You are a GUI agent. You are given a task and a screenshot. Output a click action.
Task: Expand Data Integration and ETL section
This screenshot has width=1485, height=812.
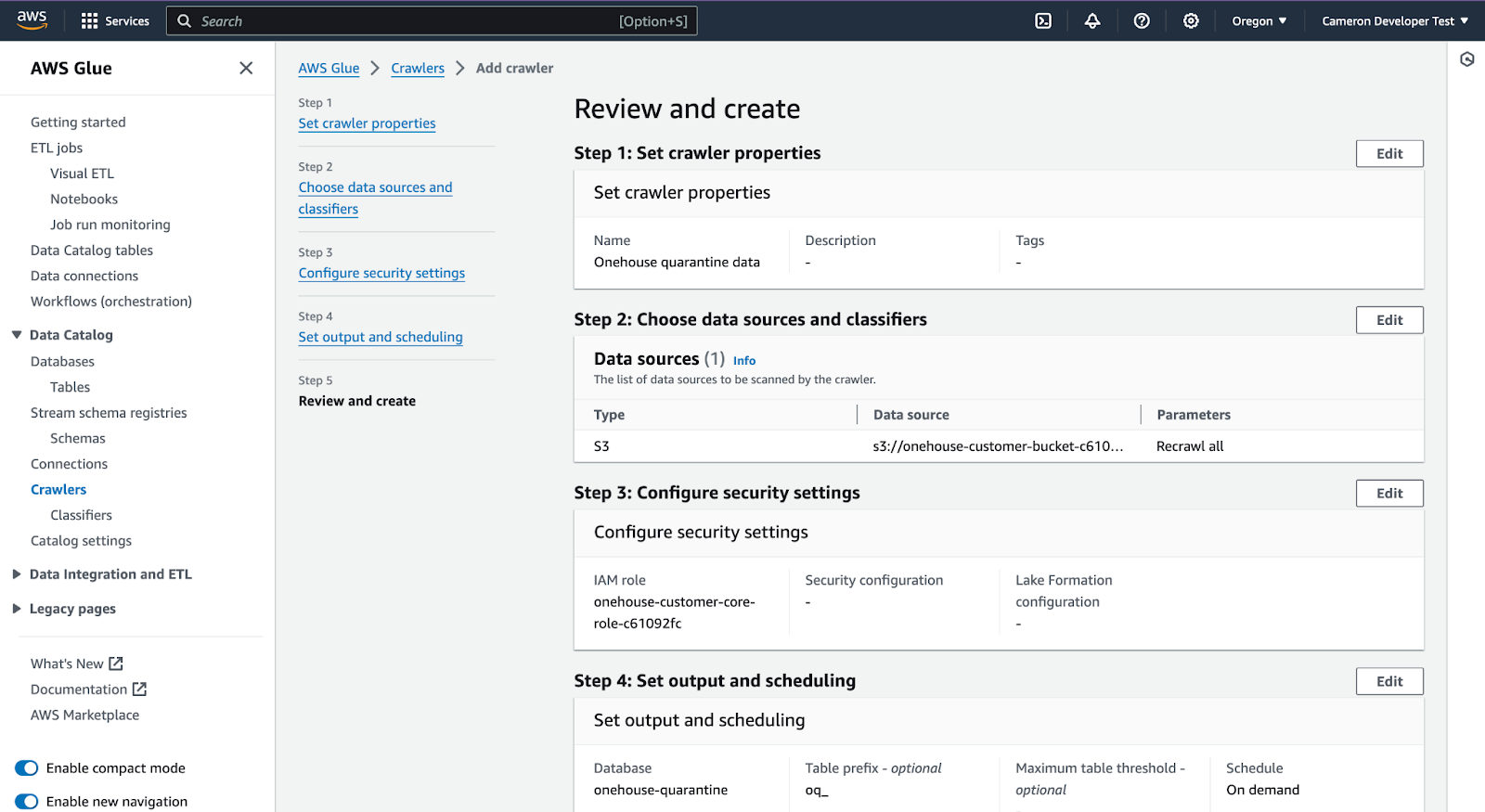click(x=17, y=574)
